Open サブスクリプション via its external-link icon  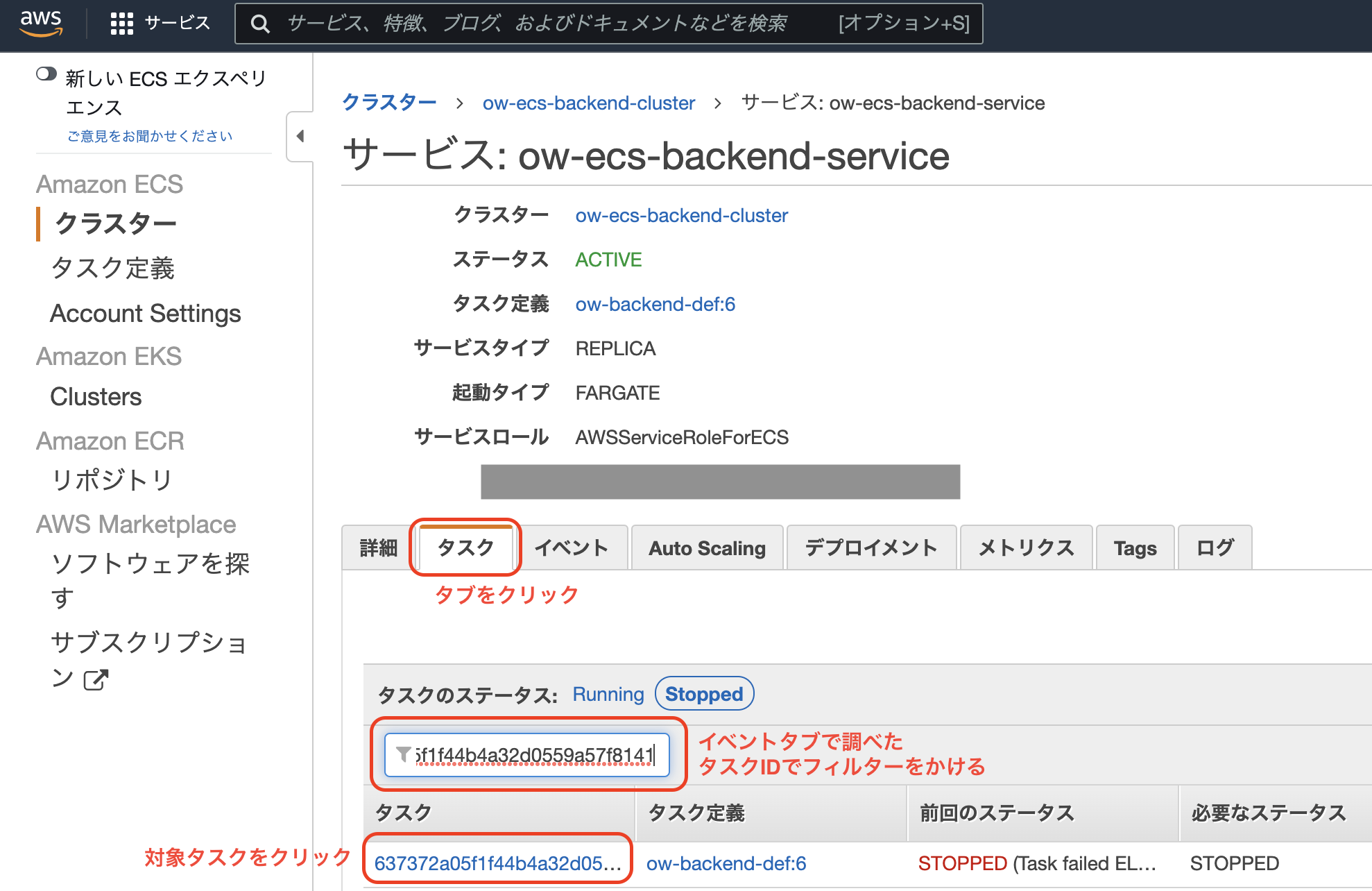(x=97, y=679)
